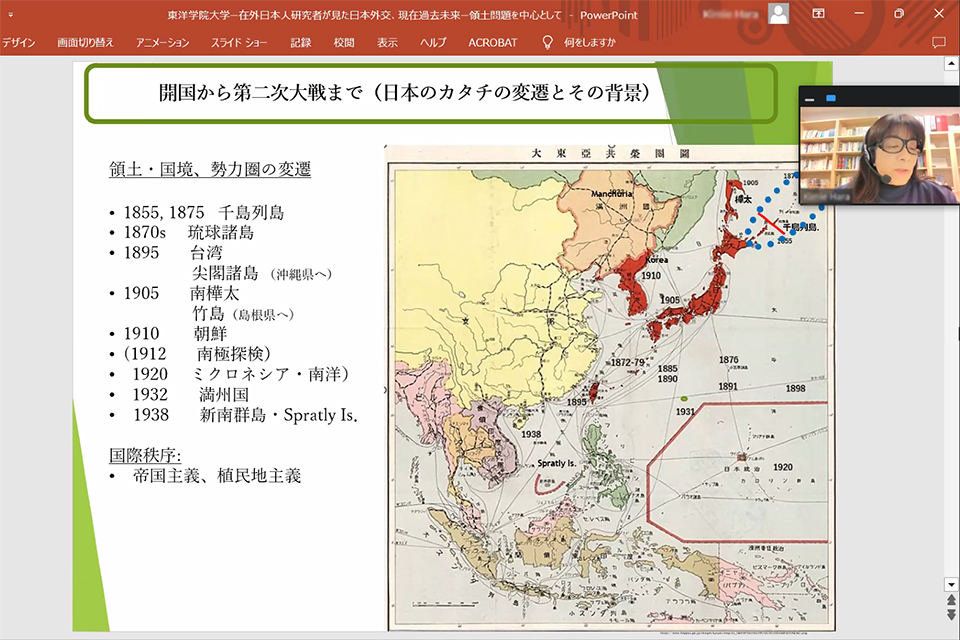Click Manchuria label on the map

(612, 194)
